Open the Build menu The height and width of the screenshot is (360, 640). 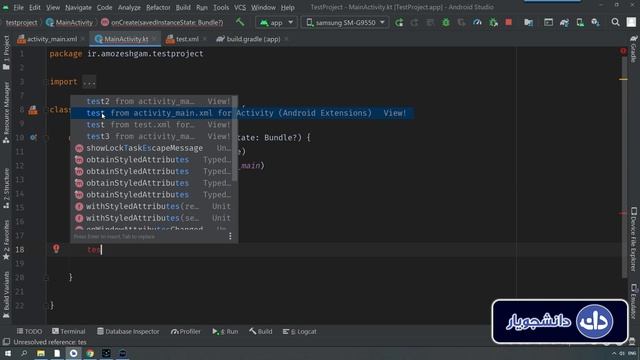183,7
